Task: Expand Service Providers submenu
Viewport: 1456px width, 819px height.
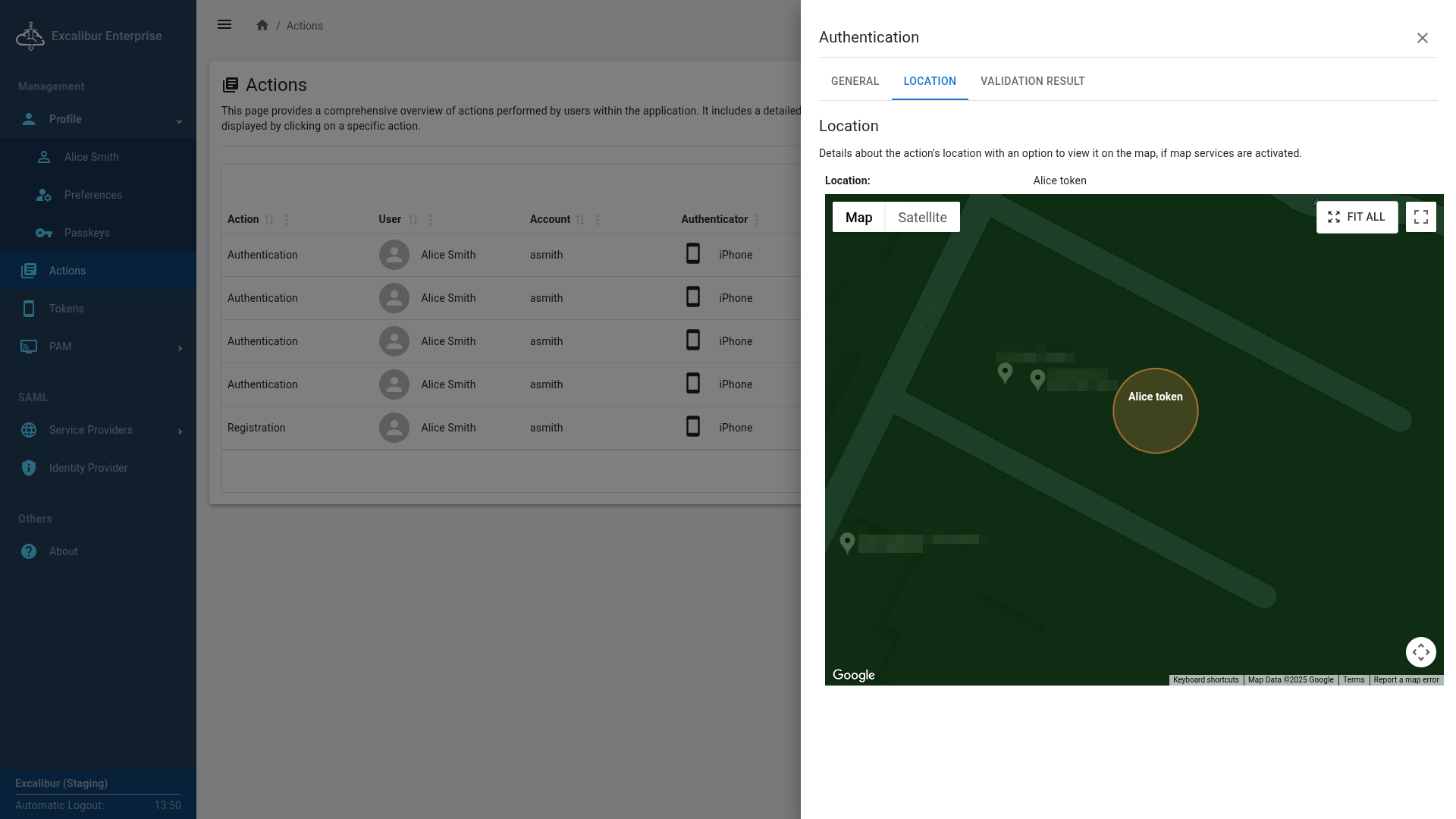Action: pyautogui.click(x=180, y=431)
